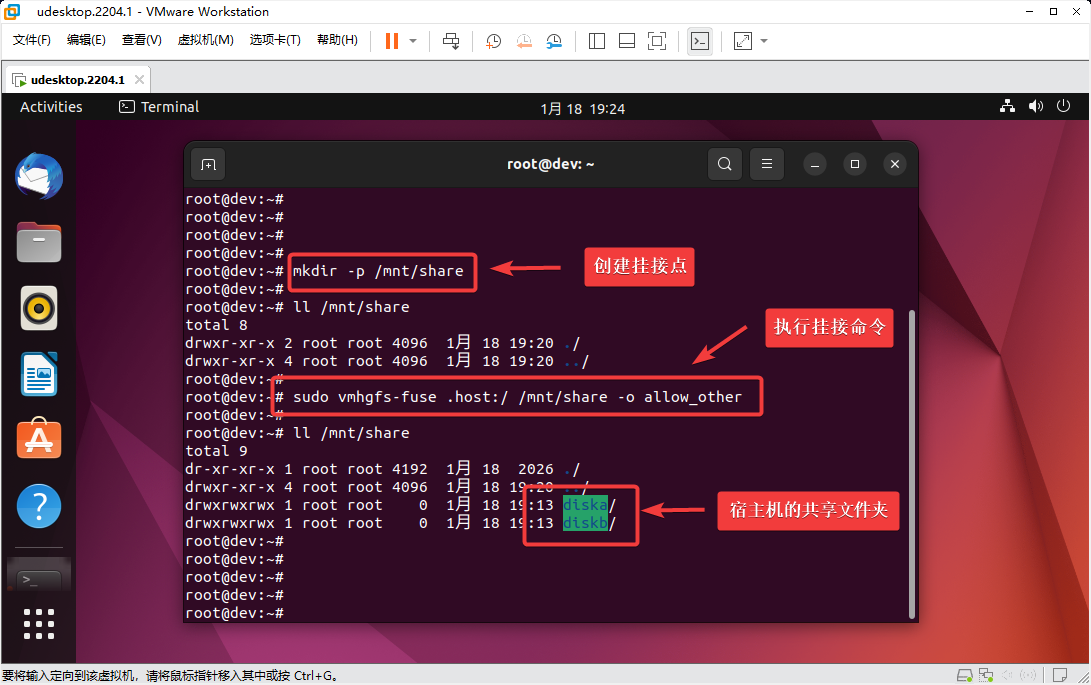Image resolution: width=1091 pixels, height=685 pixels.
Task: Click the terminal's vertical scrollbar
Action: [910, 460]
